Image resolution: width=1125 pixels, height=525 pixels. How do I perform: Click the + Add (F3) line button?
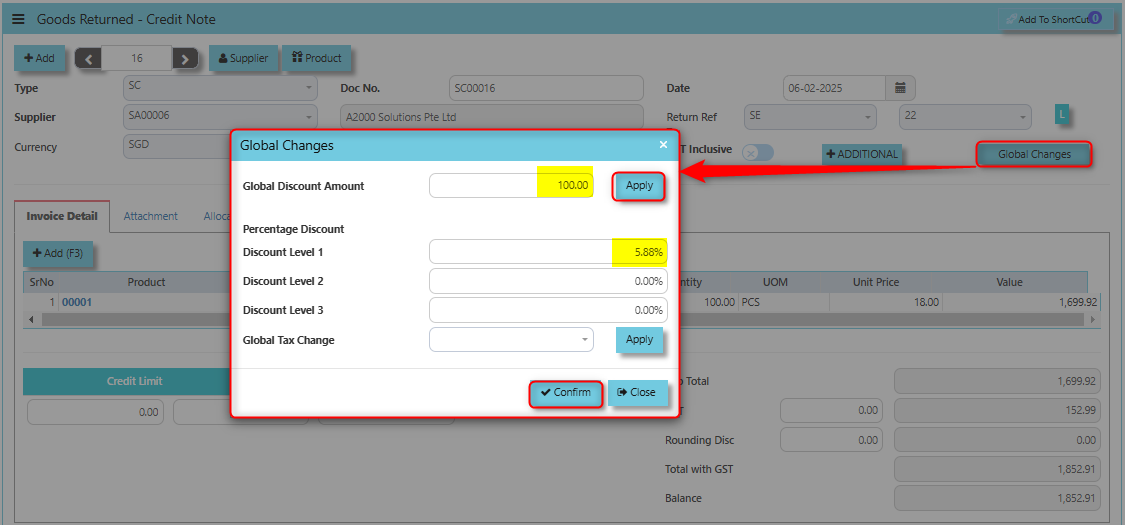click(x=58, y=253)
